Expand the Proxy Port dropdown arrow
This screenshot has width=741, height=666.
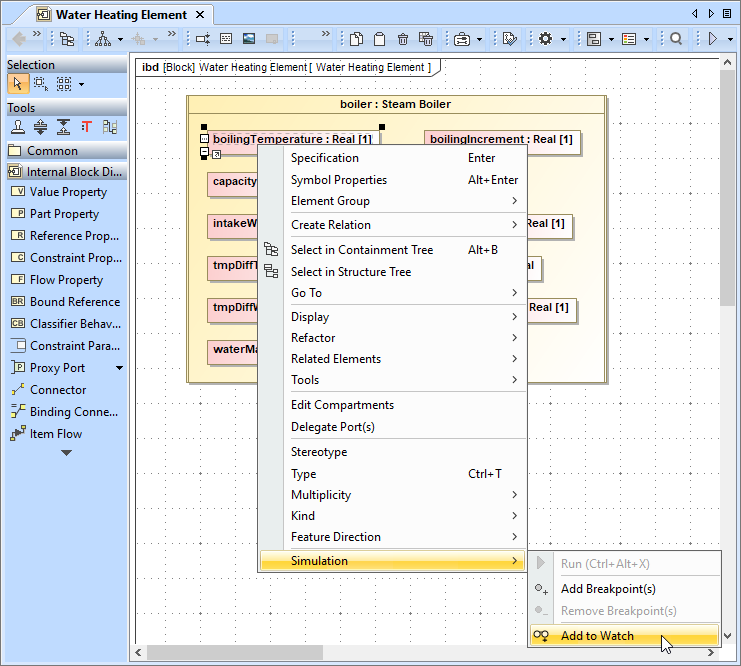(120, 368)
